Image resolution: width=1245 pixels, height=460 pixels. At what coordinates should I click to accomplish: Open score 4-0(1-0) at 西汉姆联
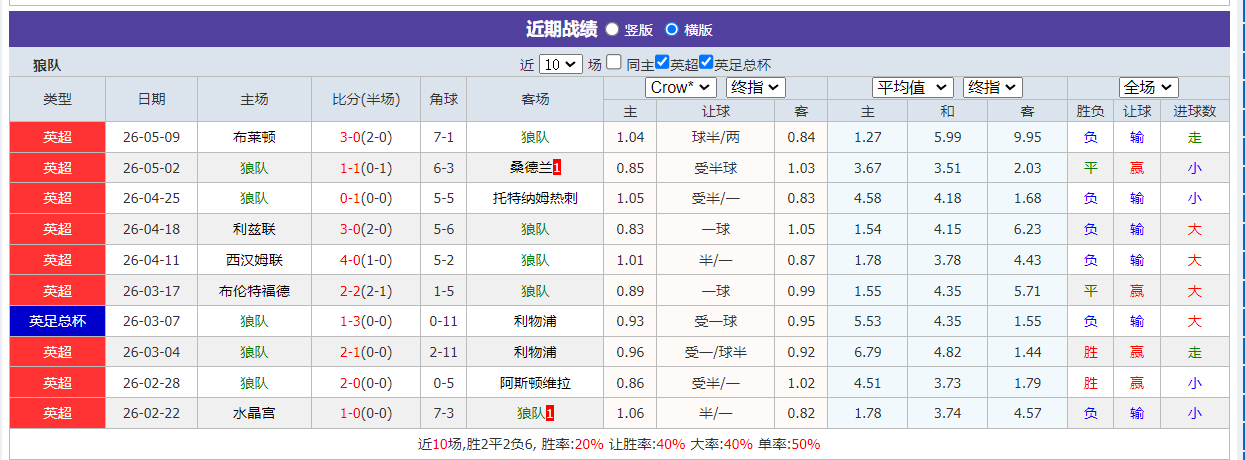366,260
